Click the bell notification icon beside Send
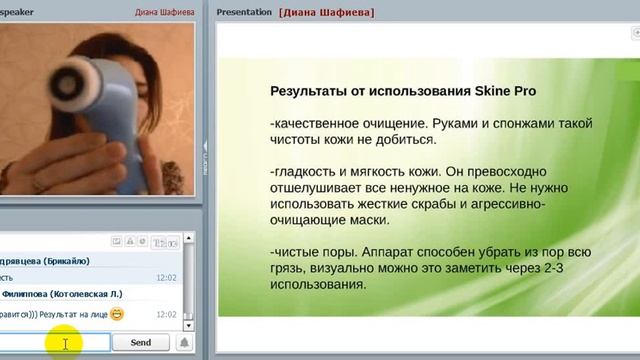 (184, 342)
